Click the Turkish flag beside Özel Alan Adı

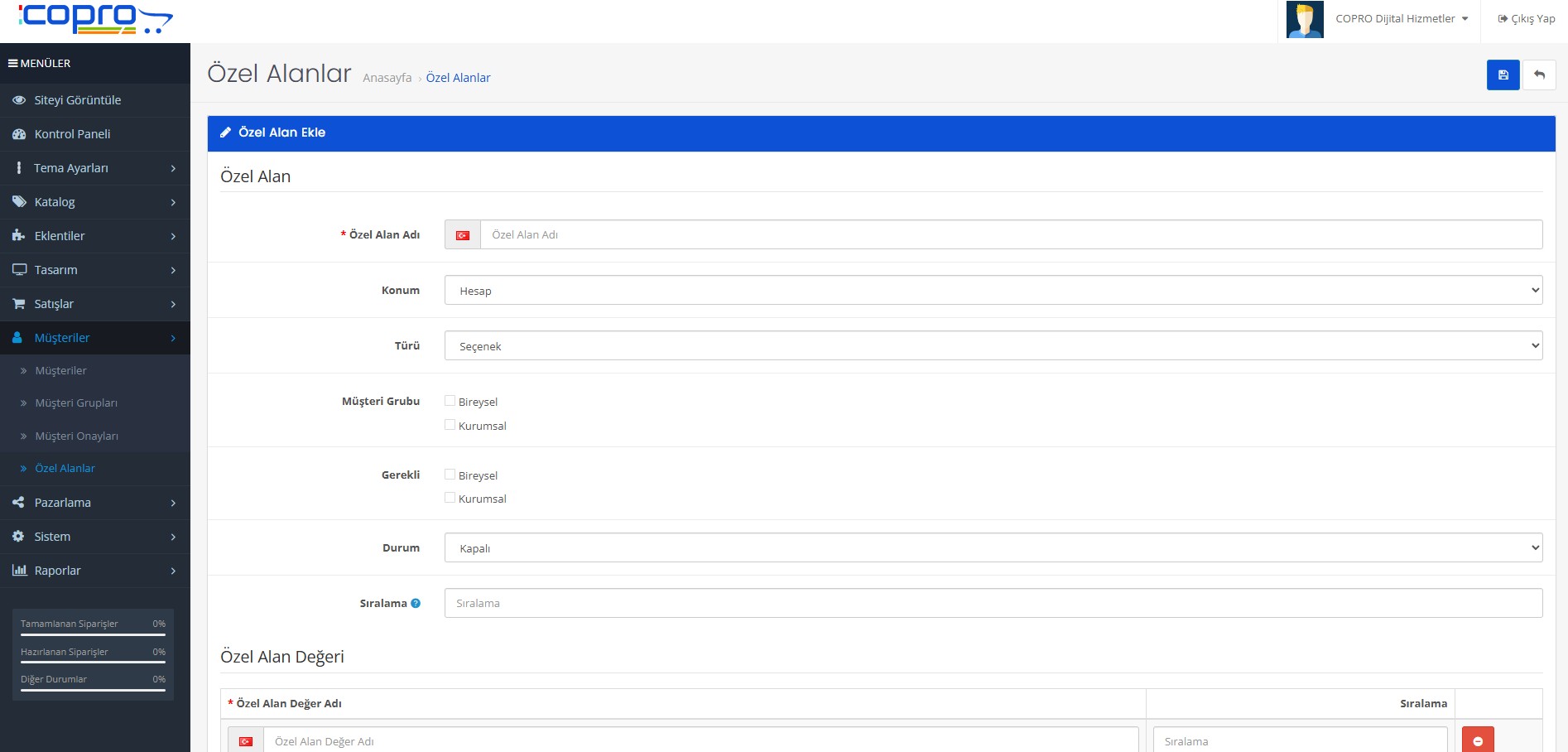click(x=463, y=235)
